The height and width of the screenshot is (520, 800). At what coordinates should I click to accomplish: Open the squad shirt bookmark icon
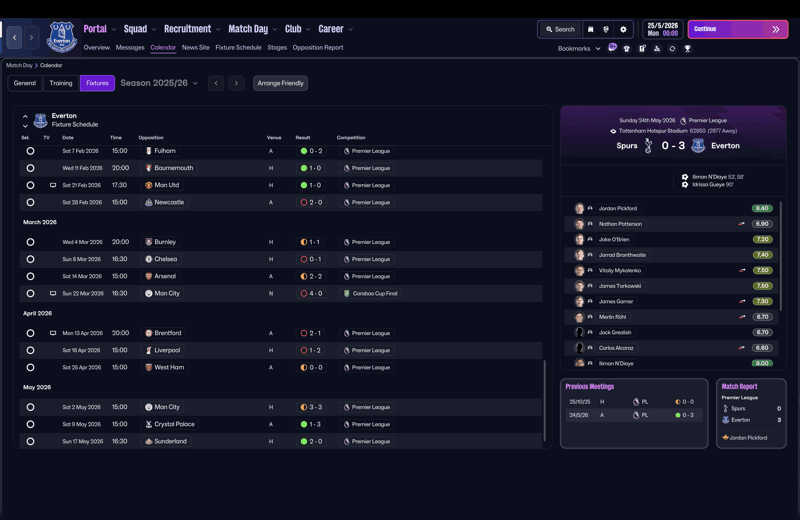tap(627, 48)
